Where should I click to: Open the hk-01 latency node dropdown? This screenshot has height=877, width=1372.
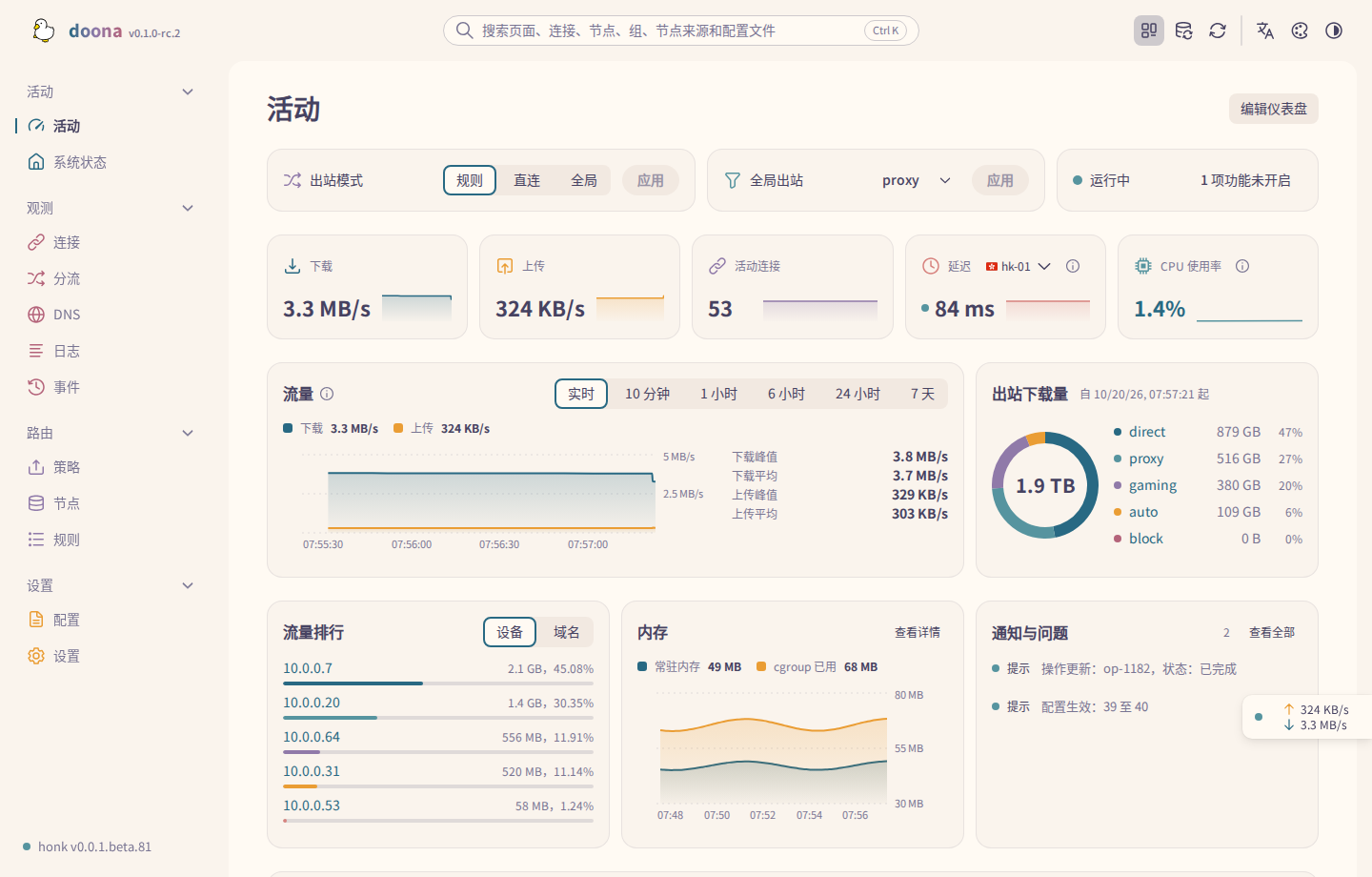point(1019,266)
